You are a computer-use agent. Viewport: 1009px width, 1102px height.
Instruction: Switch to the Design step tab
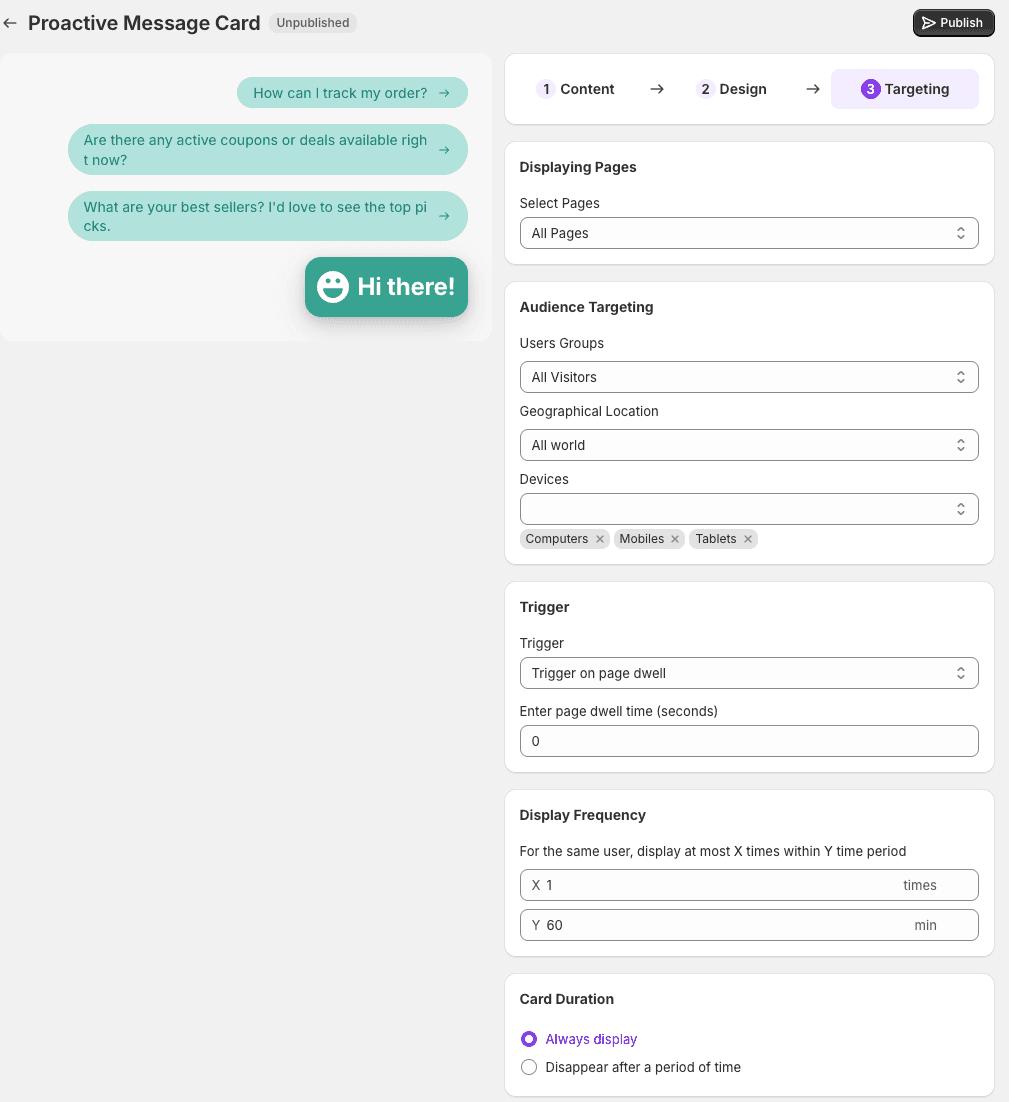pos(731,89)
